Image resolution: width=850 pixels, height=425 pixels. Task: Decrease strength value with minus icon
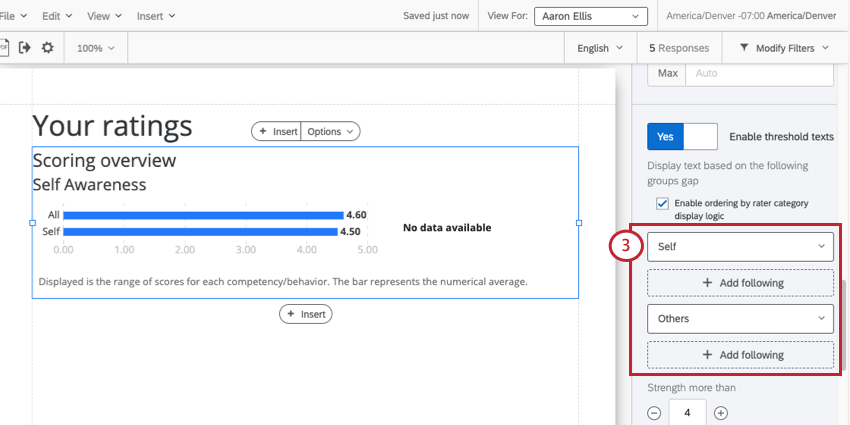[654, 413]
